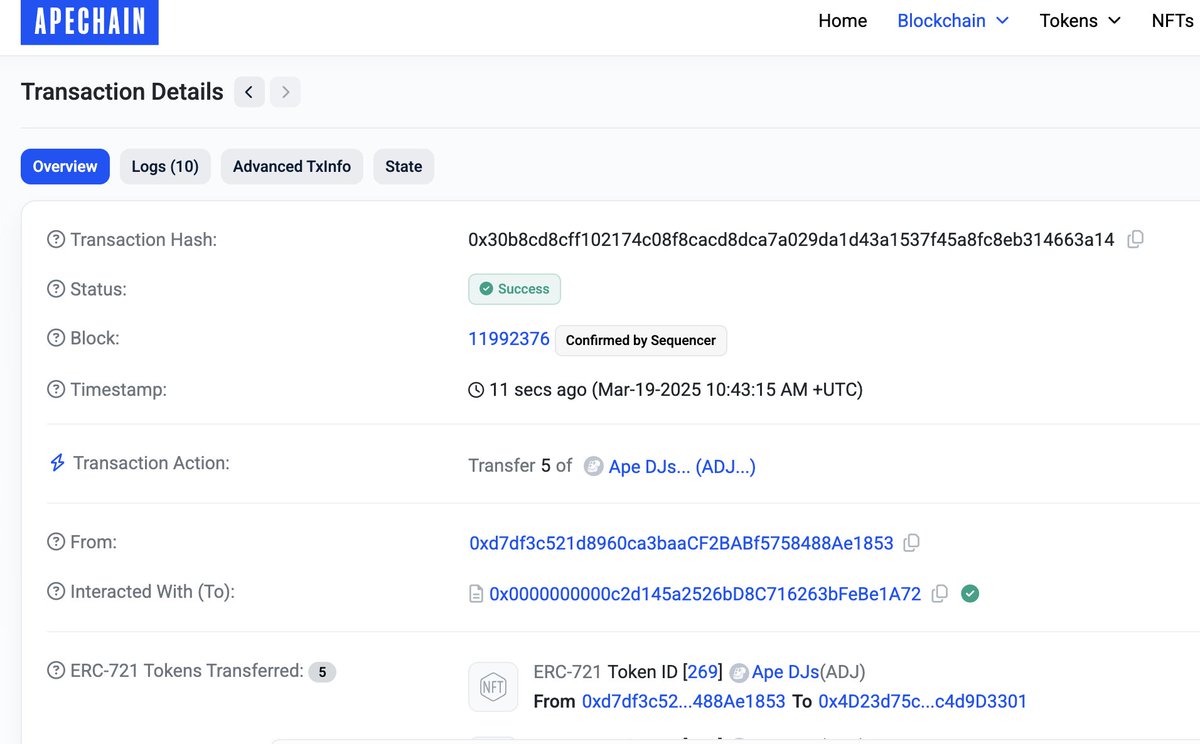Click help icon beside Transaction Hash
This screenshot has width=1200, height=744.
pyautogui.click(x=56, y=240)
